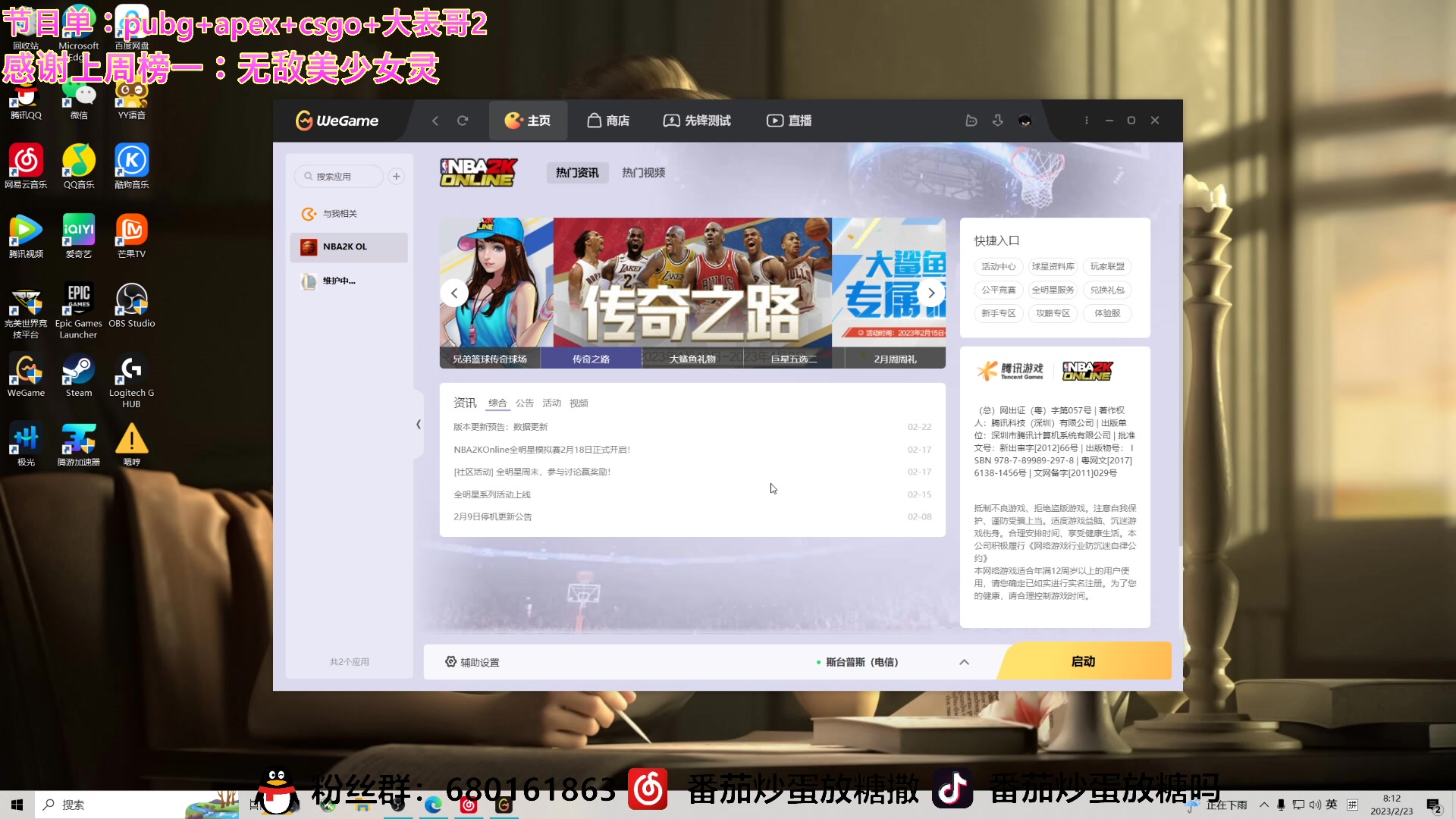Viewport: 1456px width, 819px height.
Task: Select 兄弟篮球传奇球场 banner label
Action: point(490,359)
